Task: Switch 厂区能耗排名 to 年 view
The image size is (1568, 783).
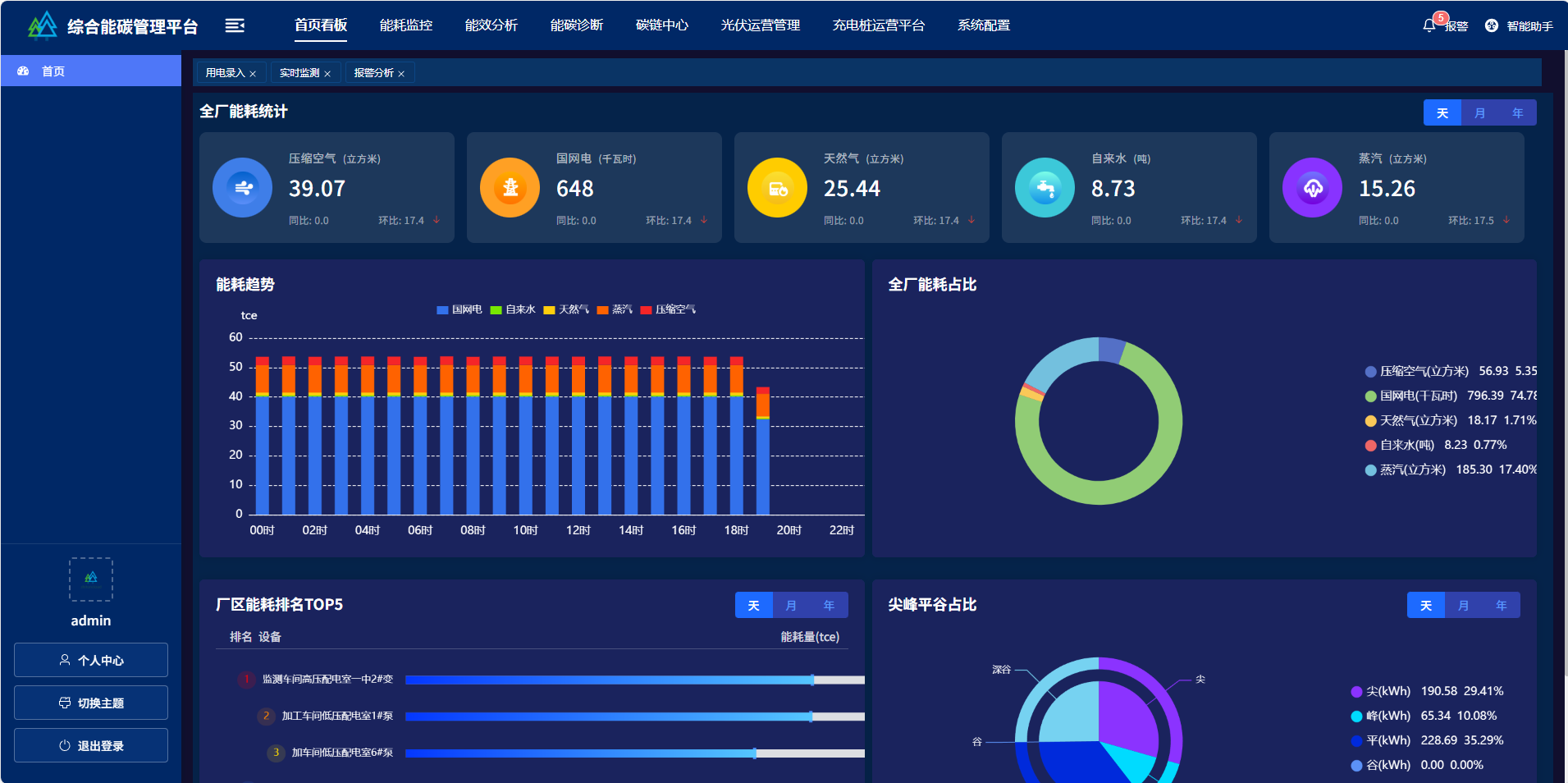Action: [x=829, y=606]
